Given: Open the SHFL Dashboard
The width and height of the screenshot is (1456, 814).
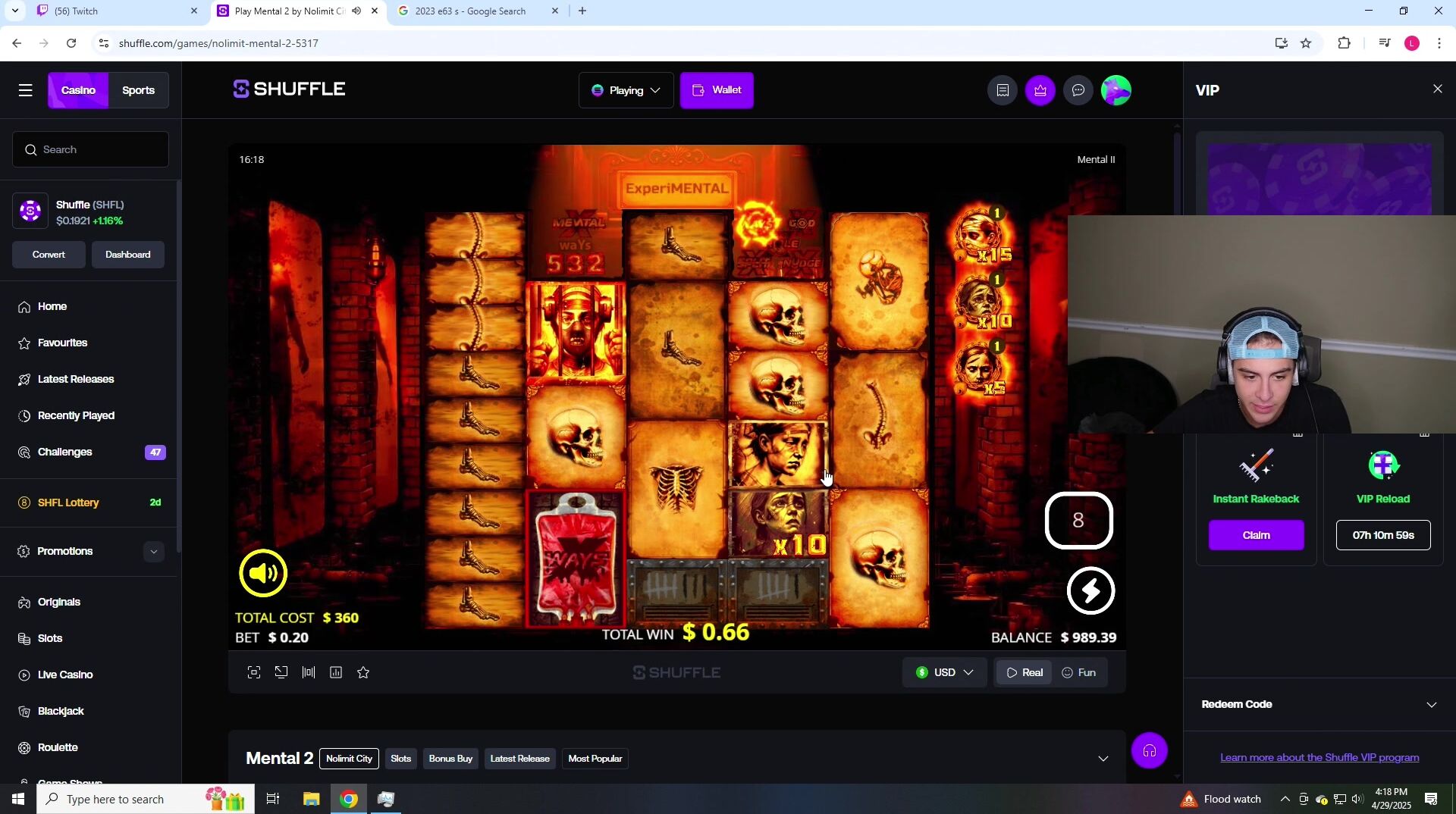Looking at the screenshot, I should click(127, 255).
